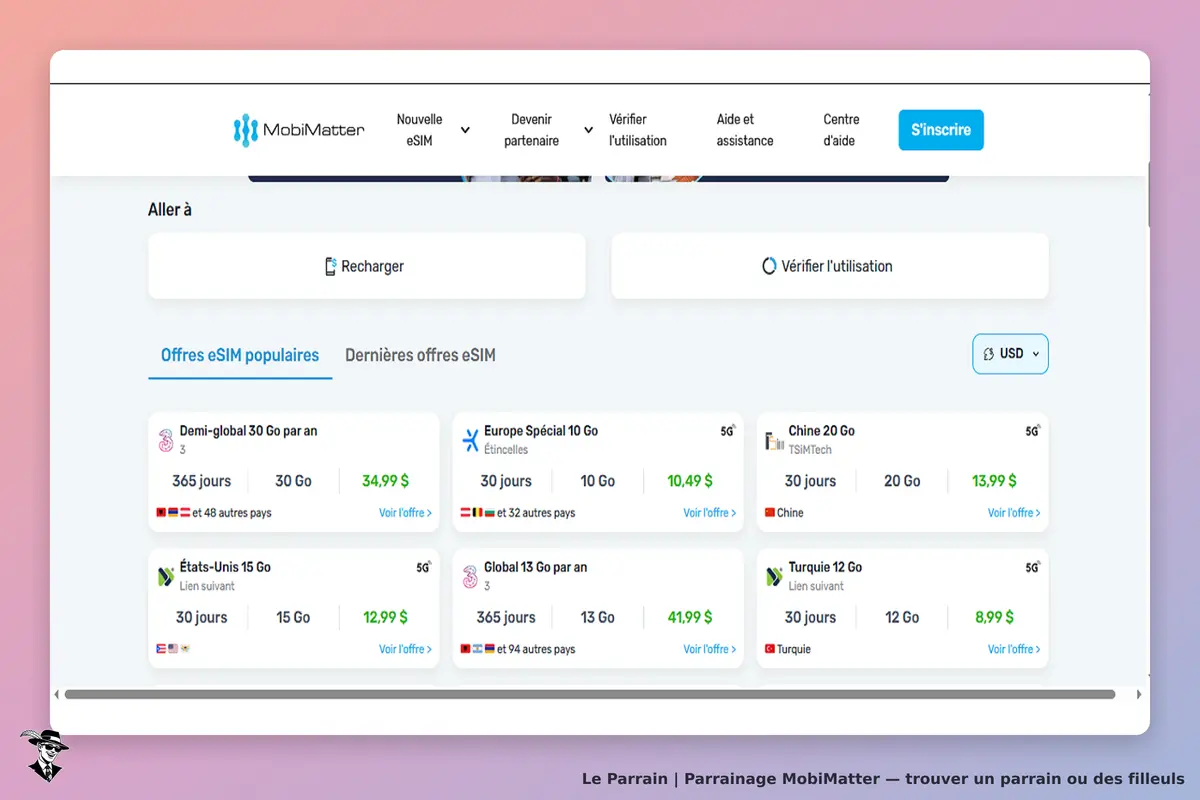Open Voir l'offre for Global 13 Go
1200x800 pixels.
[709, 649]
